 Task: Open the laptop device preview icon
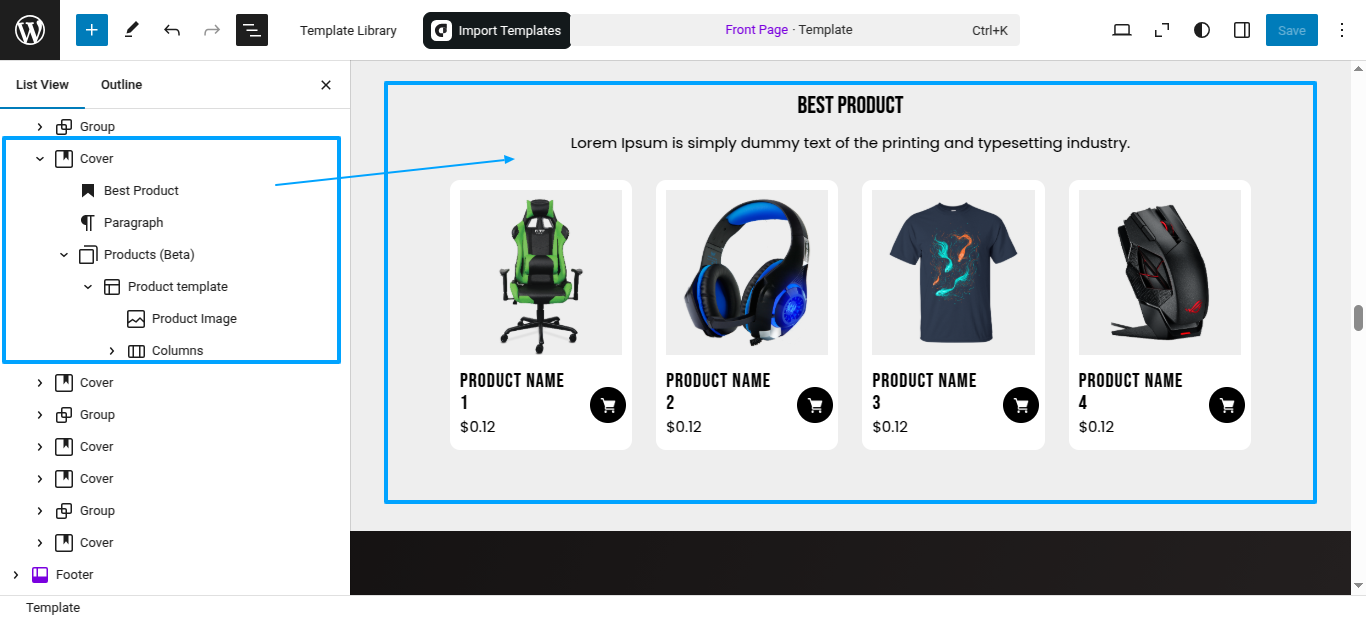tap(1122, 30)
